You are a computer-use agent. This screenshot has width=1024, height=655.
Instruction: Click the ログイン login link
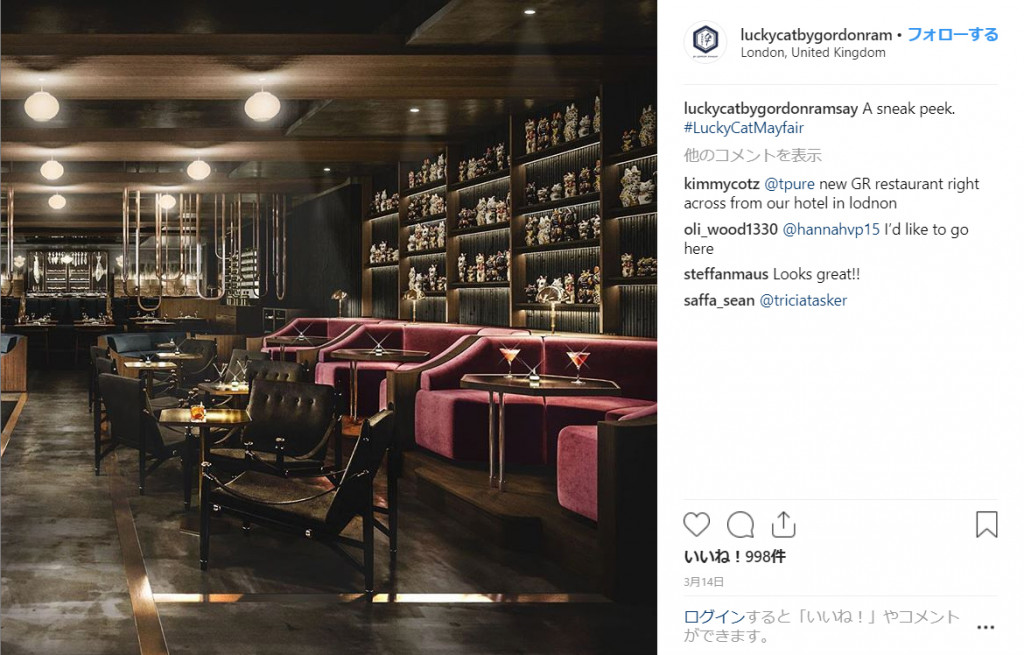click(714, 616)
